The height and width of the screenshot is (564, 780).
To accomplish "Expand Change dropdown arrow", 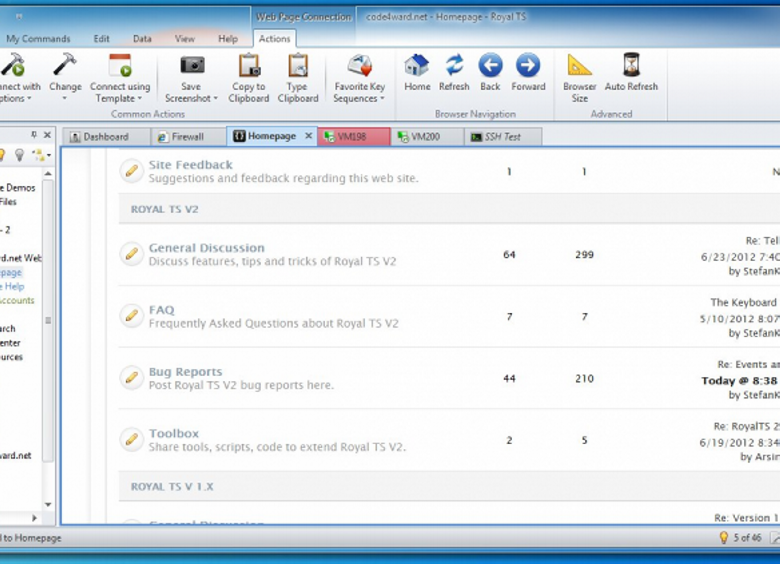I will pyautogui.click(x=65, y=98).
